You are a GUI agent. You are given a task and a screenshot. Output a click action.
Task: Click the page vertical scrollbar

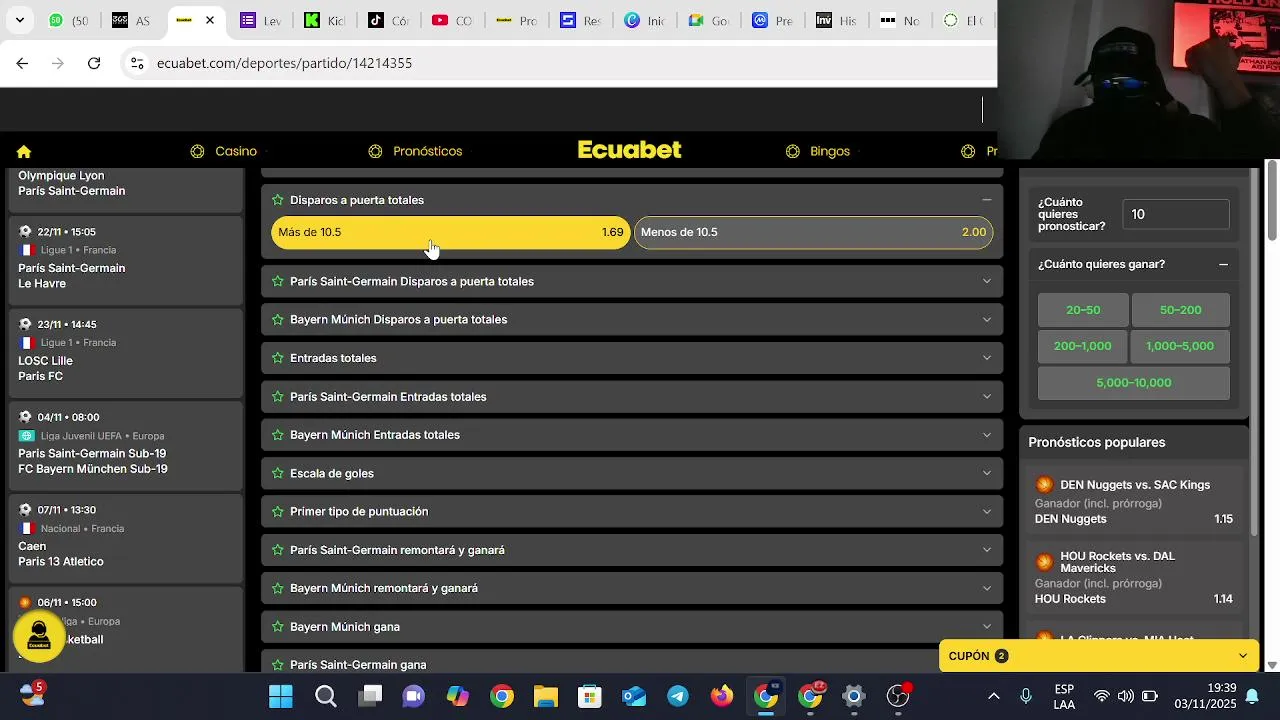(1272, 200)
